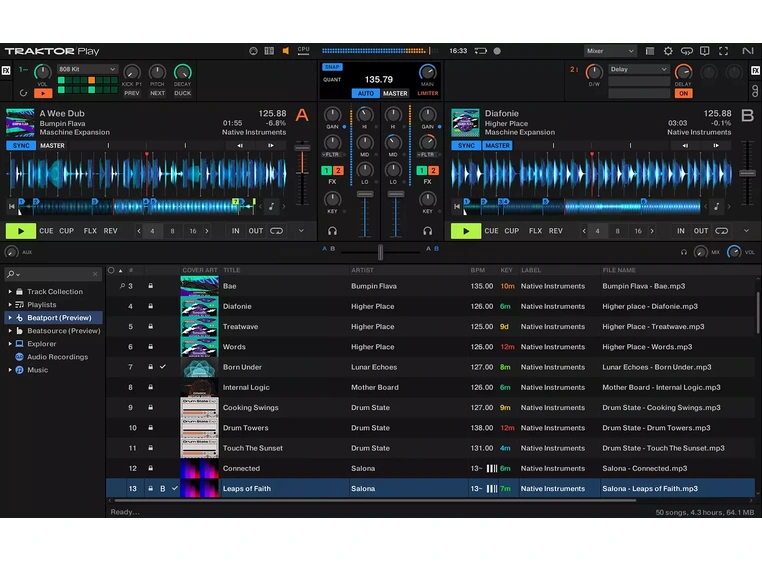Click Deck A headphone cue icon
762x562 pixels.
pyautogui.click(x=332, y=231)
